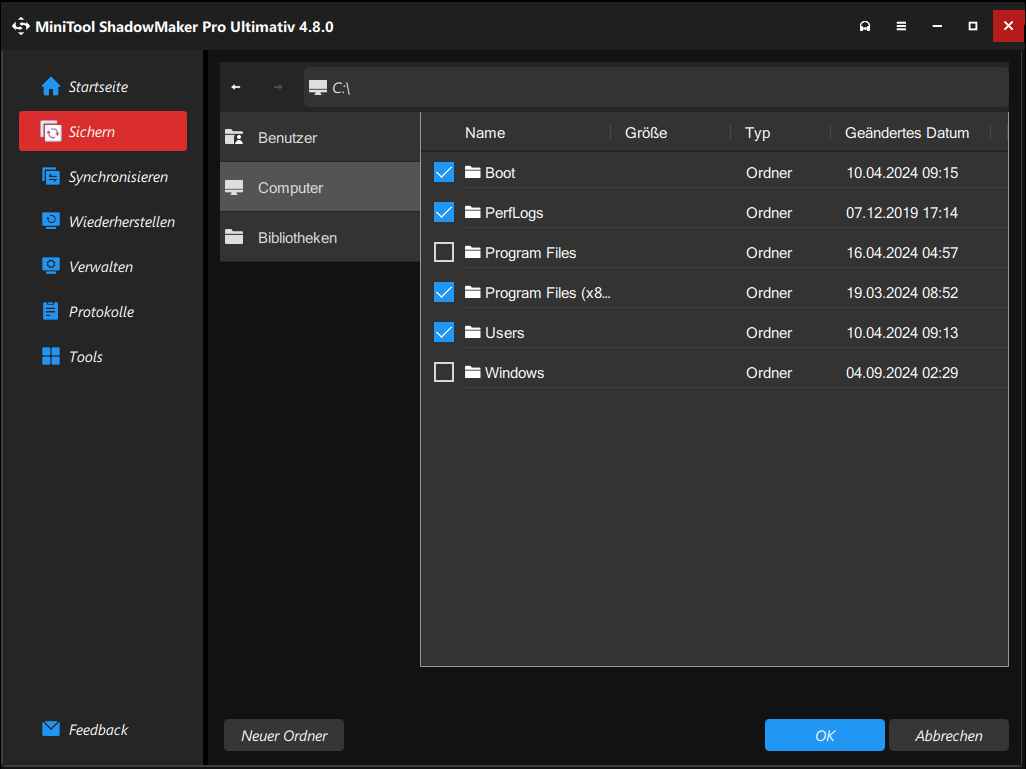Click the Users folder icon
1026x769 pixels.
(x=472, y=332)
